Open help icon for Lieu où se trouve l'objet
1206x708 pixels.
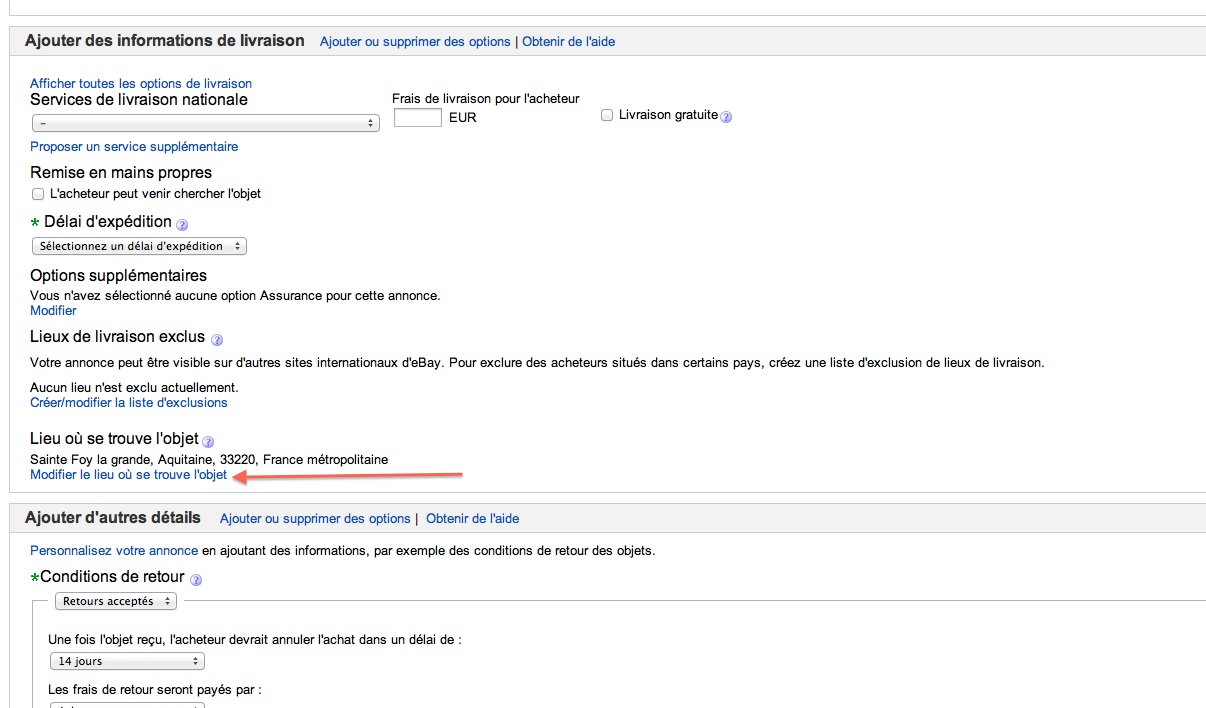pyautogui.click(x=208, y=442)
